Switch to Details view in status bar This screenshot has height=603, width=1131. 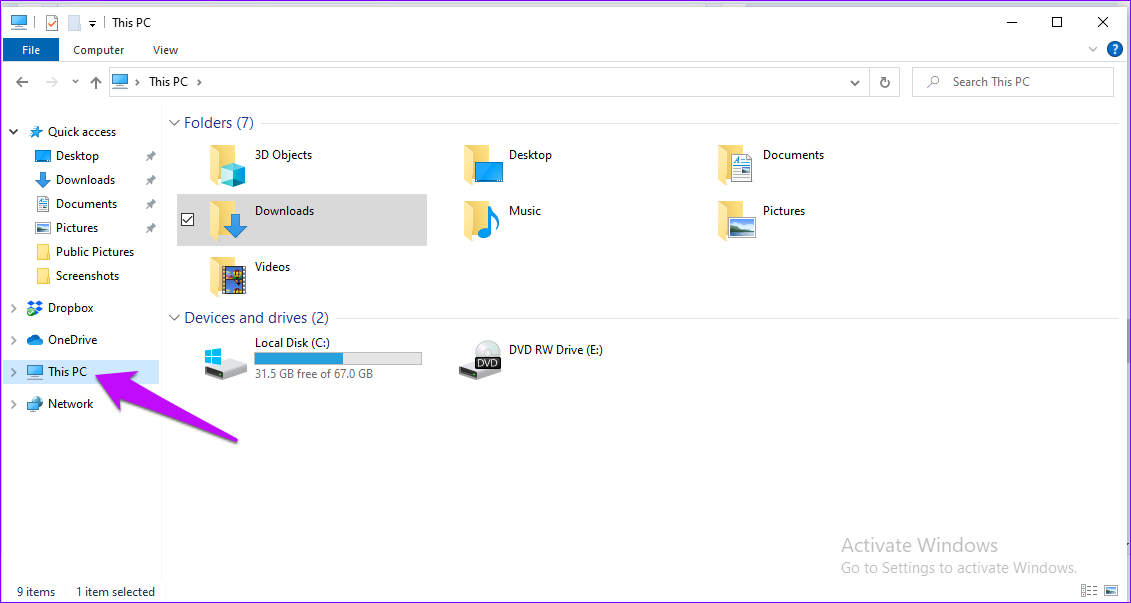coord(1090,591)
